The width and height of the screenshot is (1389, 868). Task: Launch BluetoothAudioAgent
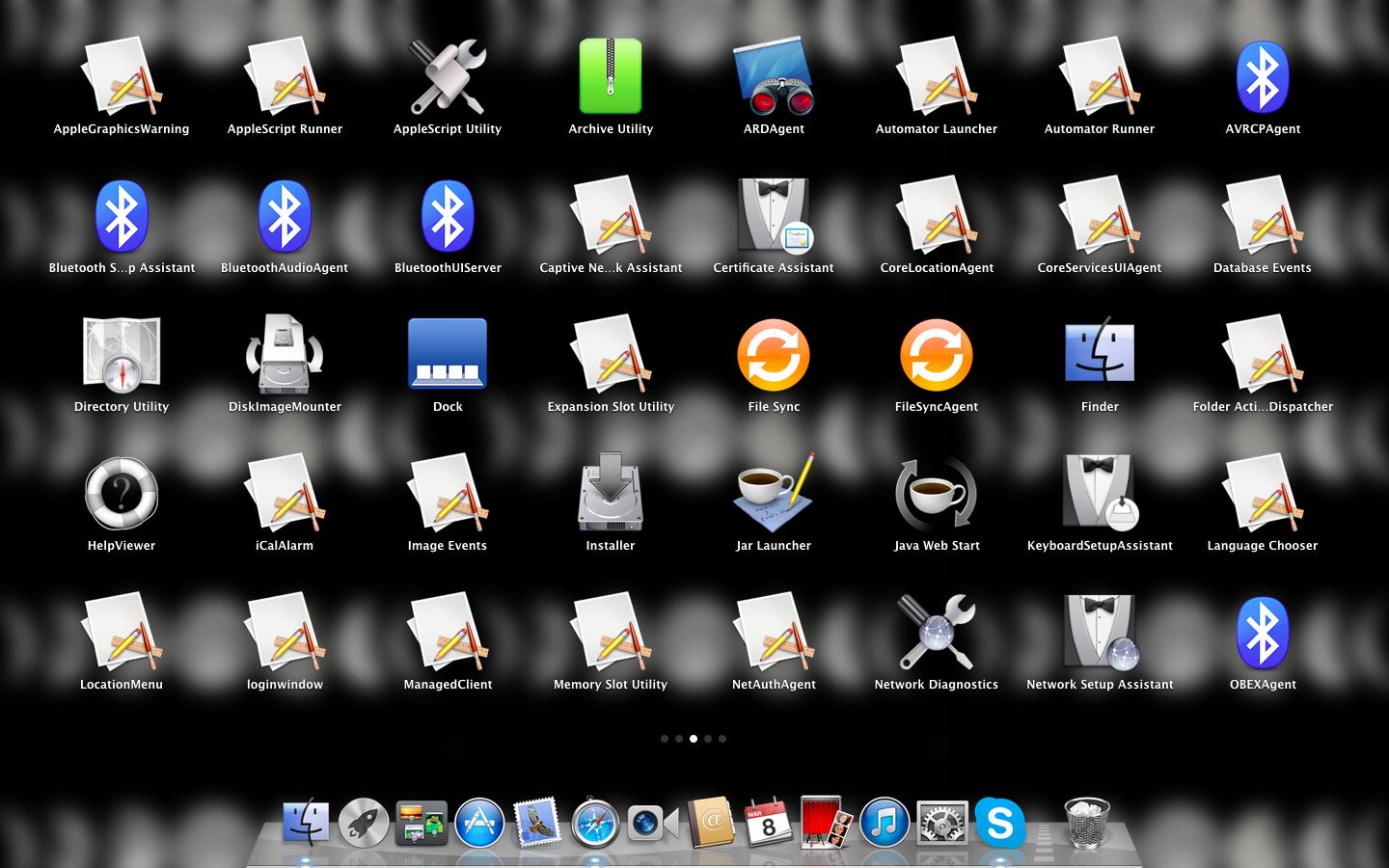285,215
